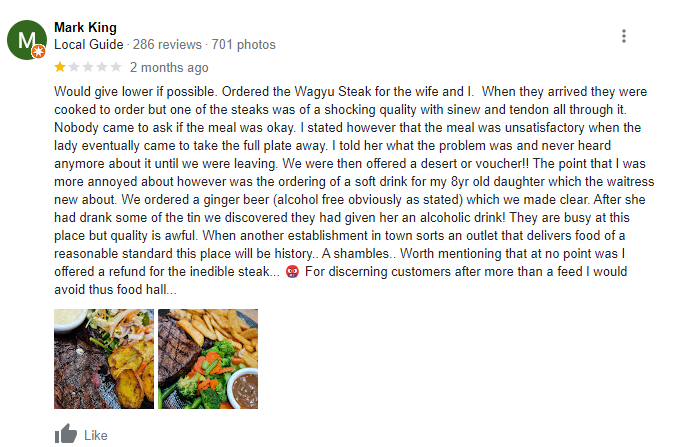
Task: Click the 286 reviews count
Action: pos(167,44)
